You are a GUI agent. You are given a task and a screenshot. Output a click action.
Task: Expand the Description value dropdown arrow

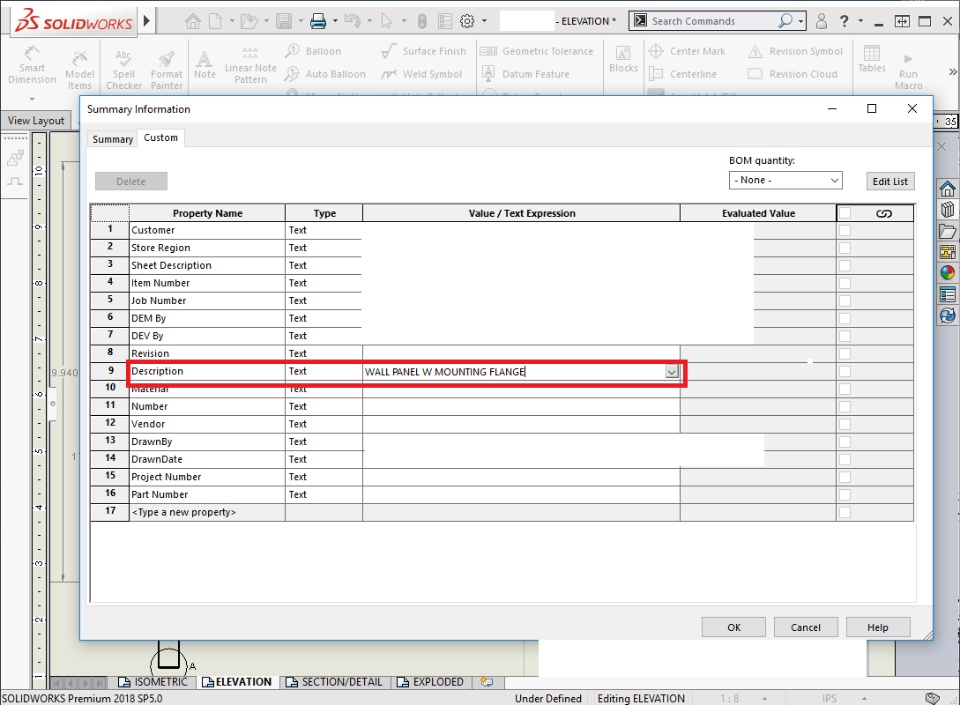(x=672, y=372)
